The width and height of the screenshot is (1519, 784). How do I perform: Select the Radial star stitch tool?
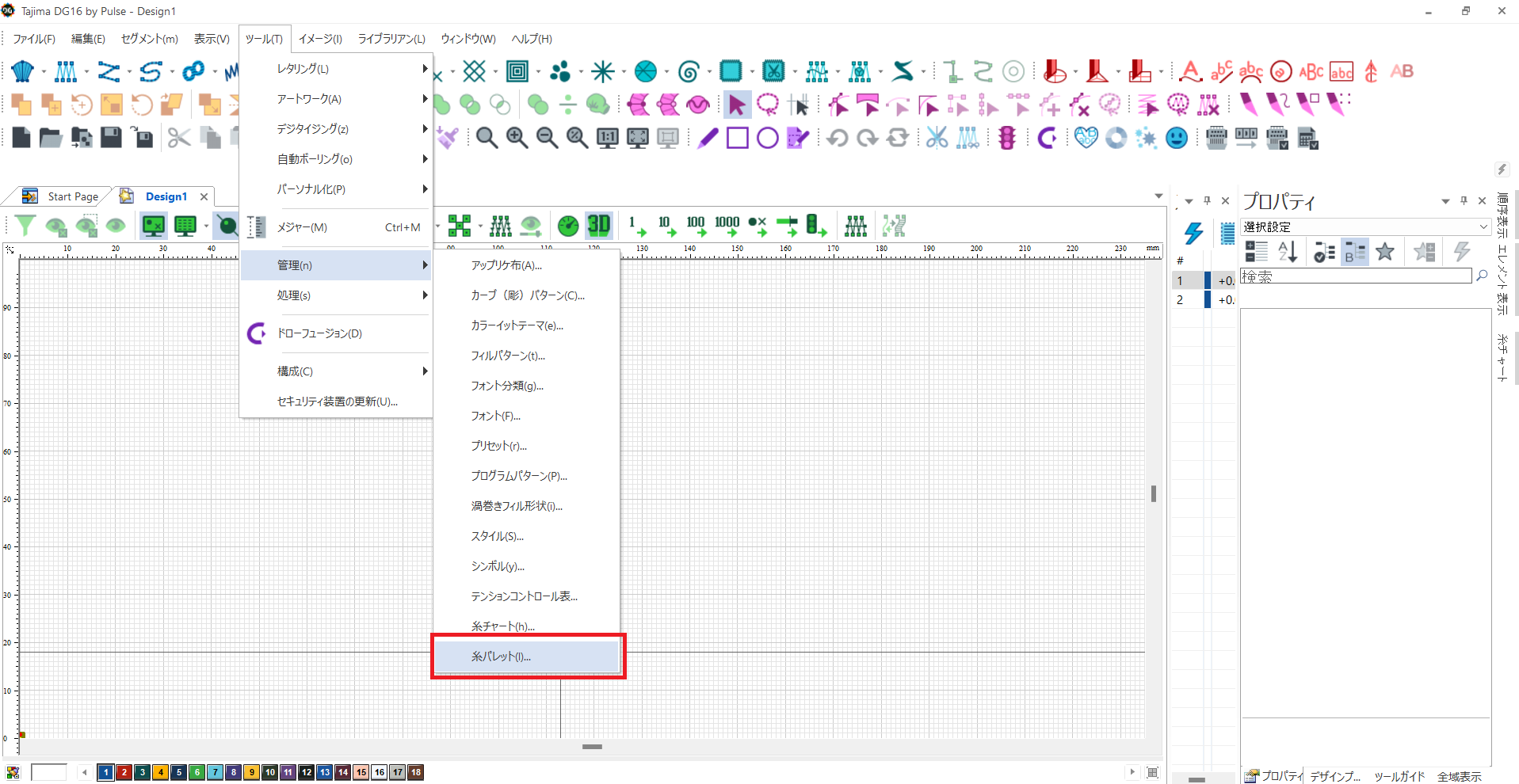click(x=602, y=71)
